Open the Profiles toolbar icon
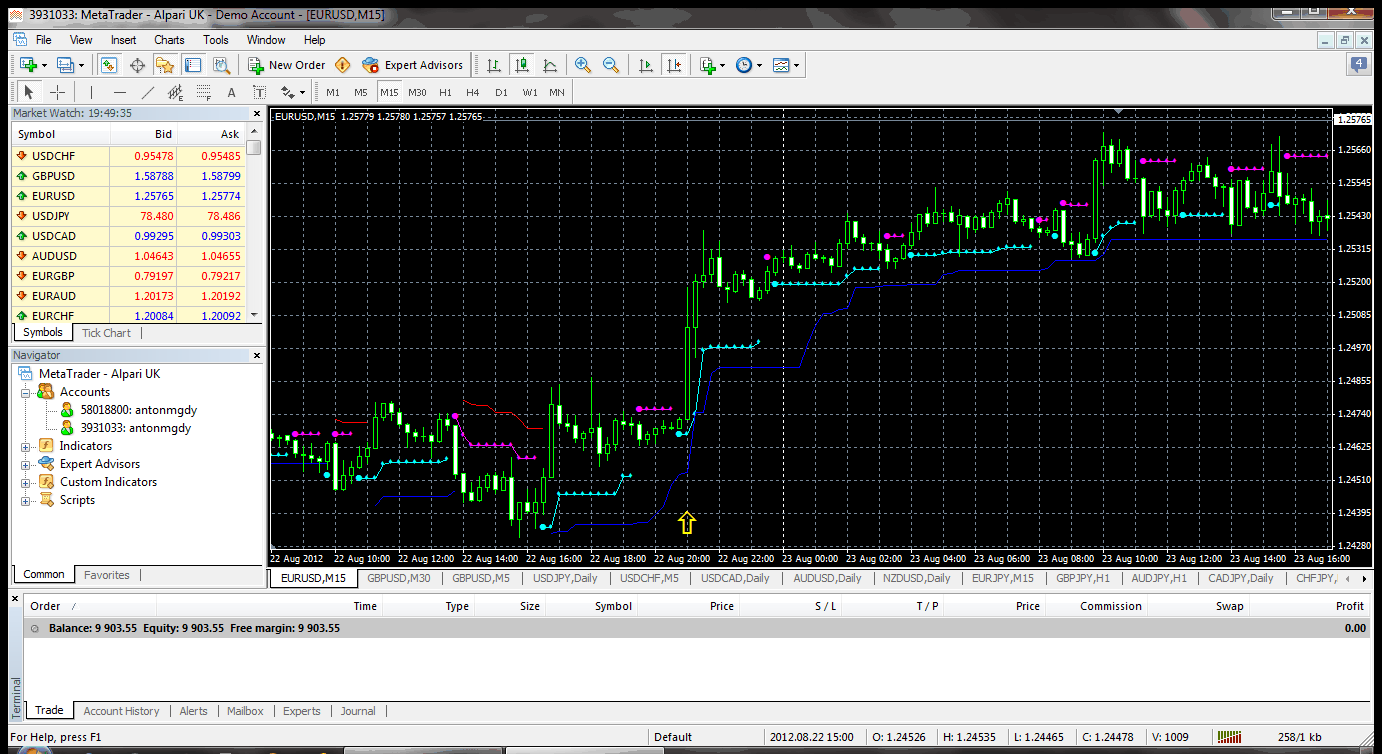The image size is (1382, 754). pos(66,65)
